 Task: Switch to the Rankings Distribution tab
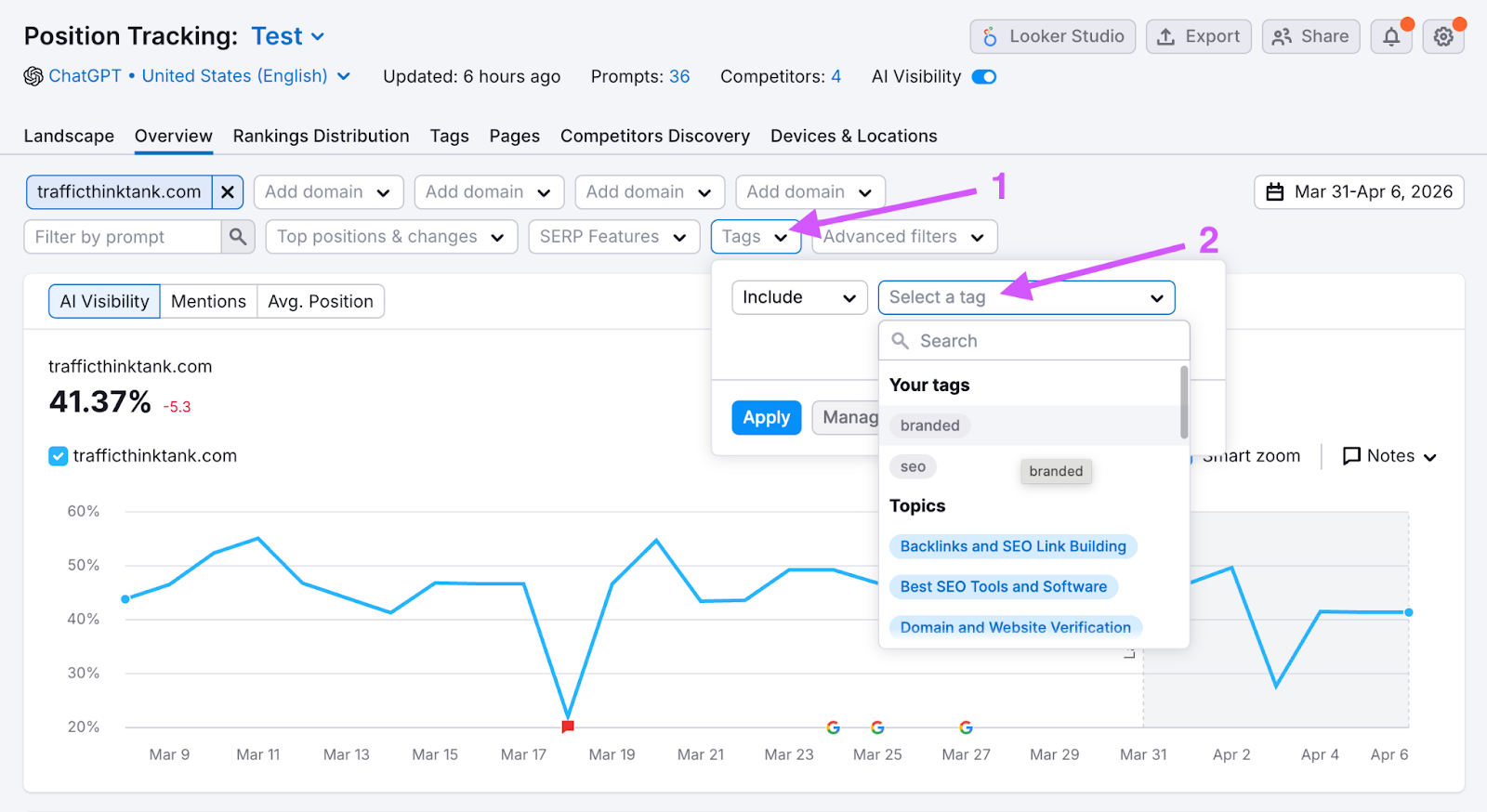(x=321, y=137)
